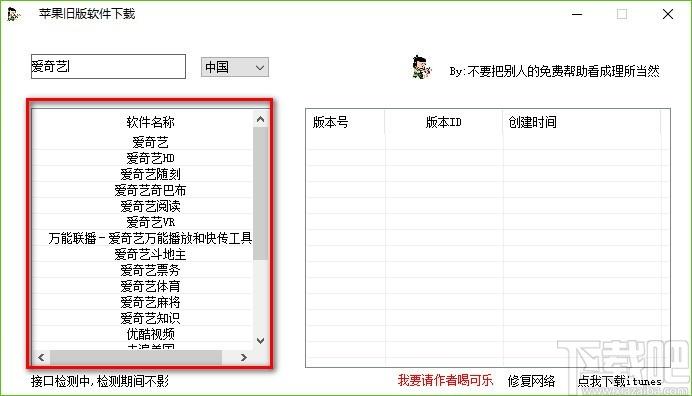Click the horizontal scrollbar thumb of software list
The image size is (692, 396).
[135, 357]
